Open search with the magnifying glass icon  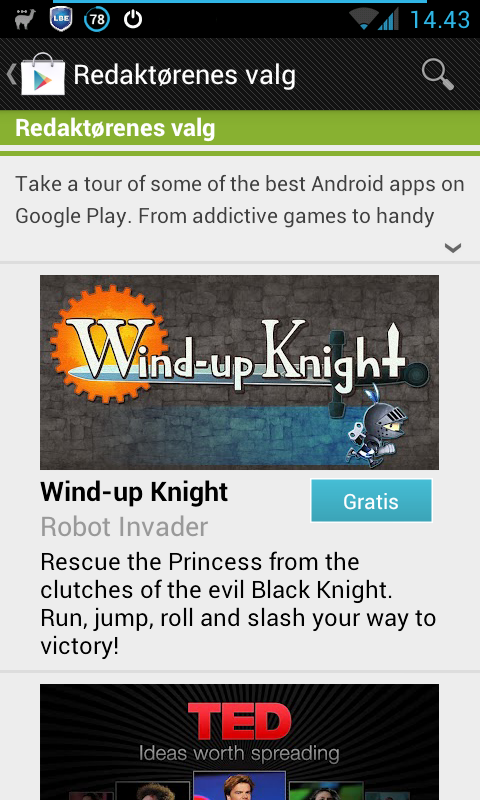(x=438, y=75)
